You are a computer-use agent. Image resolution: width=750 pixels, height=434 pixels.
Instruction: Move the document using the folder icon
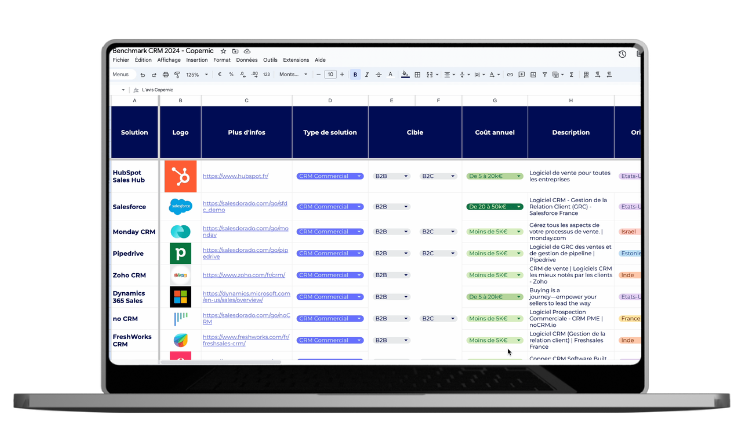pyautogui.click(x=235, y=51)
